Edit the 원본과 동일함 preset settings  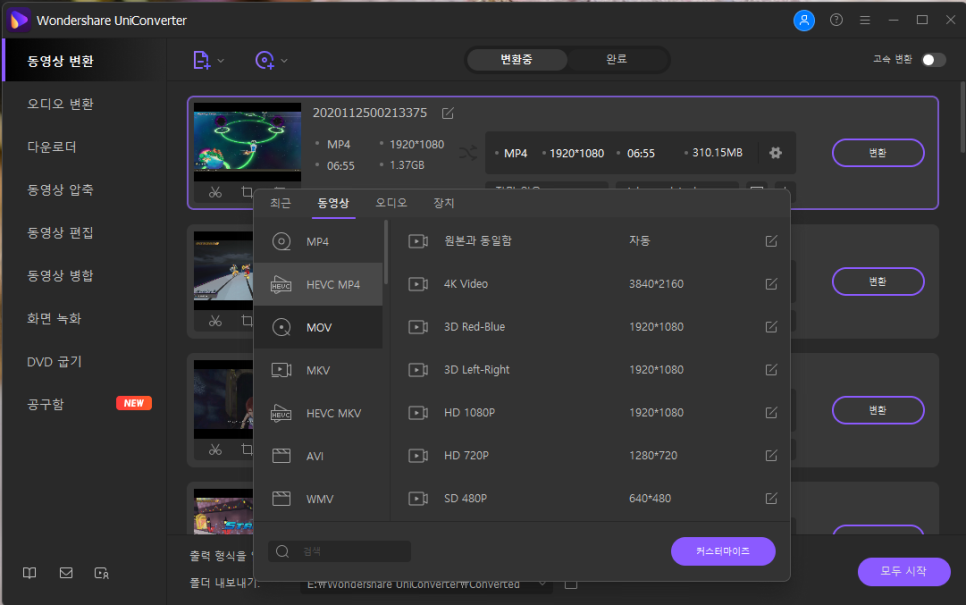[x=771, y=241]
